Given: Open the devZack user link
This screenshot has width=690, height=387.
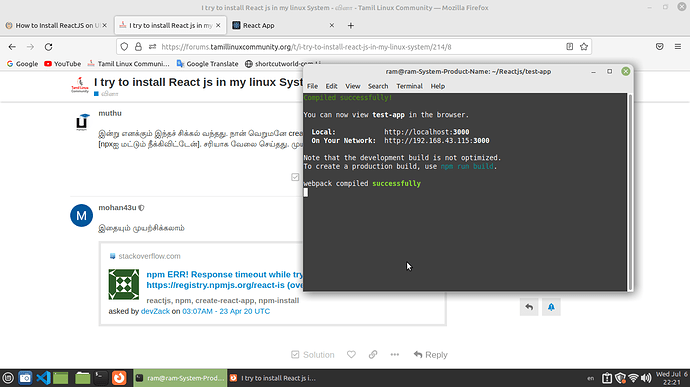Looking at the screenshot, I should pos(155,311).
